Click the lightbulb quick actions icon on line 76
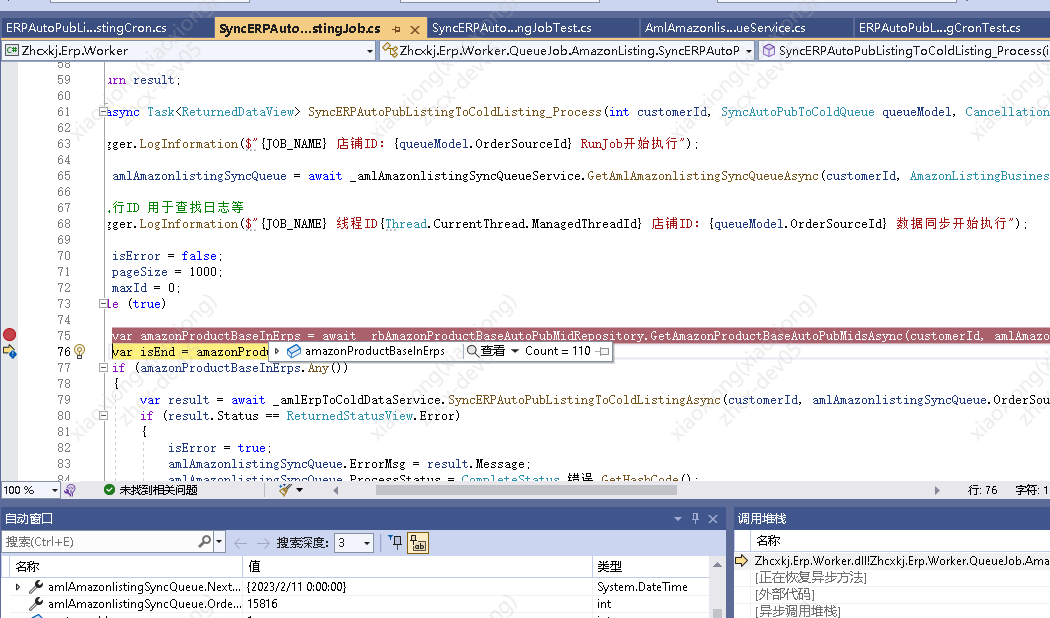The image size is (1050, 618). coord(79,351)
